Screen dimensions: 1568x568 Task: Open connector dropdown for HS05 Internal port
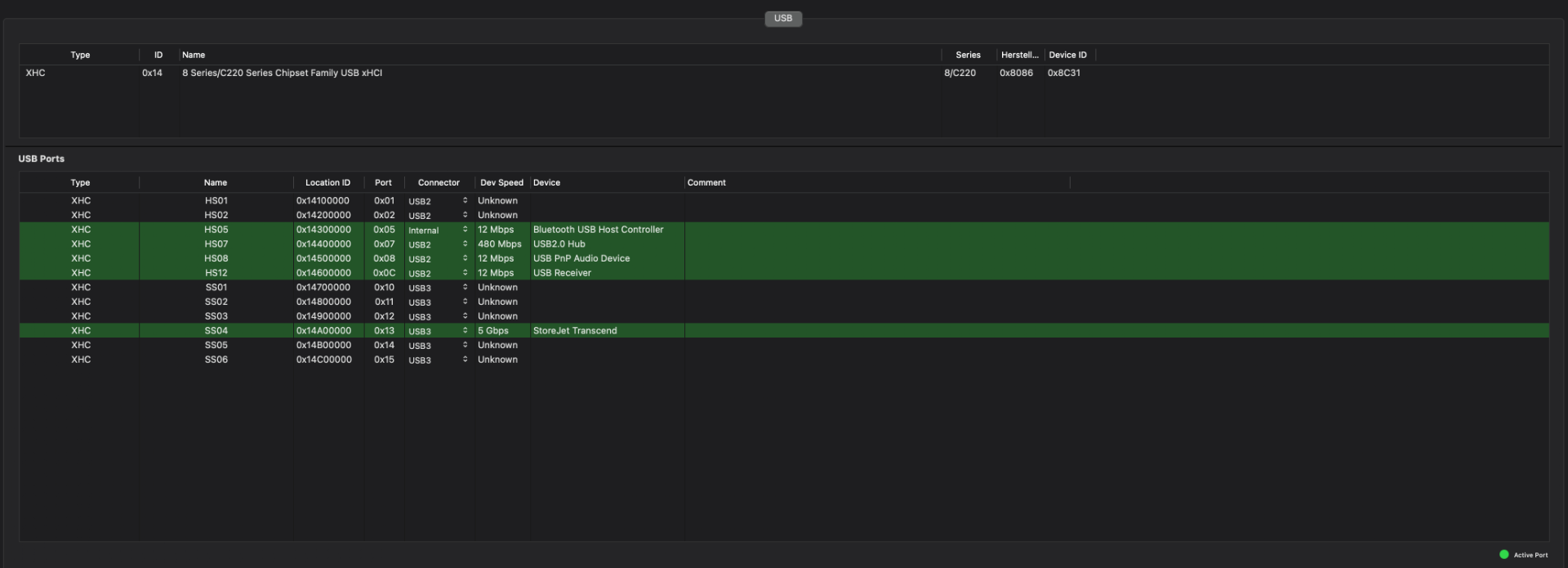click(x=465, y=230)
